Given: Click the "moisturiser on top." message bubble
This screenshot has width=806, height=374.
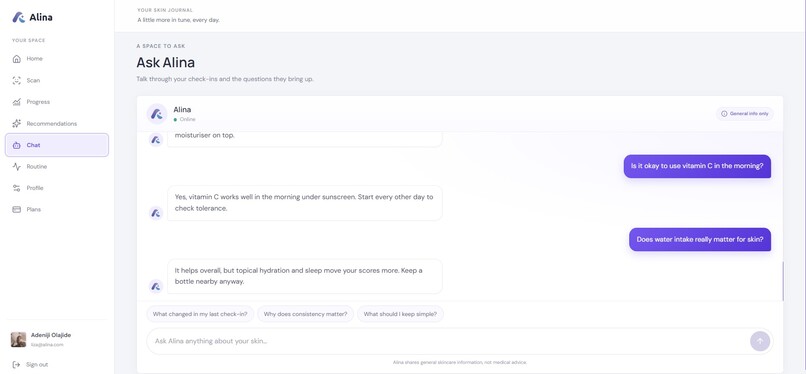Looking at the screenshot, I should click(x=305, y=139).
